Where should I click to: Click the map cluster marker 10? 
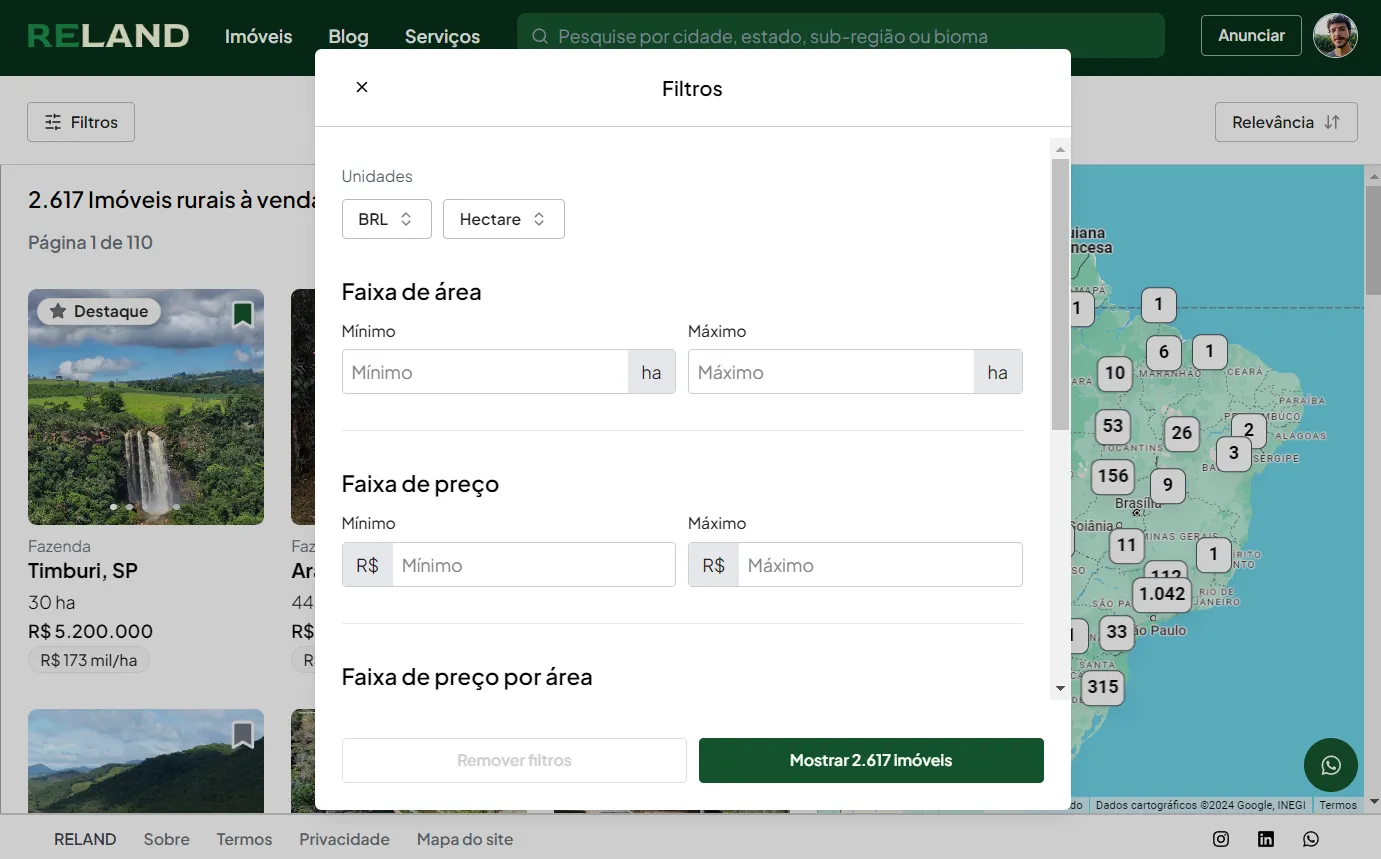pos(1115,374)
